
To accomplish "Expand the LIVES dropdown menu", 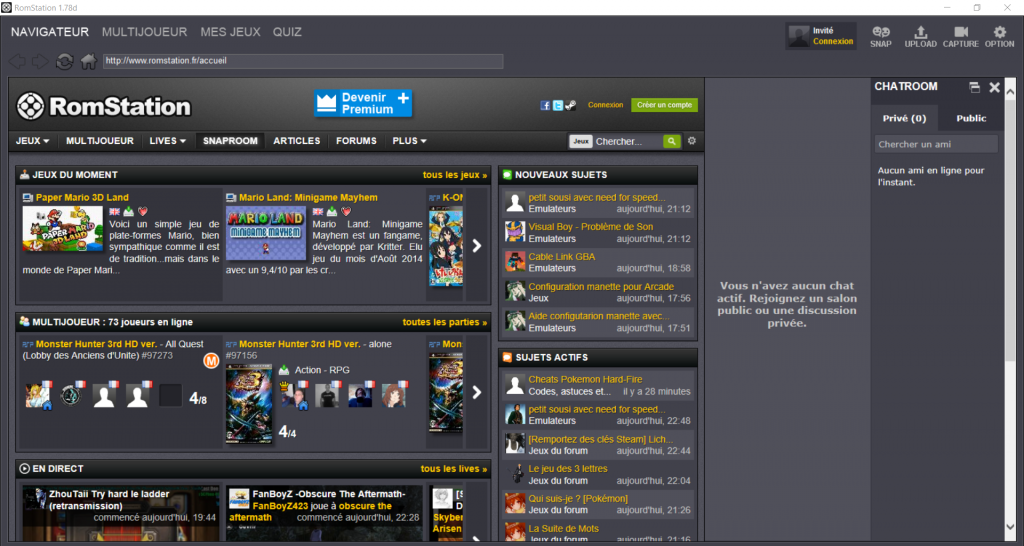I will coord(168,141).
